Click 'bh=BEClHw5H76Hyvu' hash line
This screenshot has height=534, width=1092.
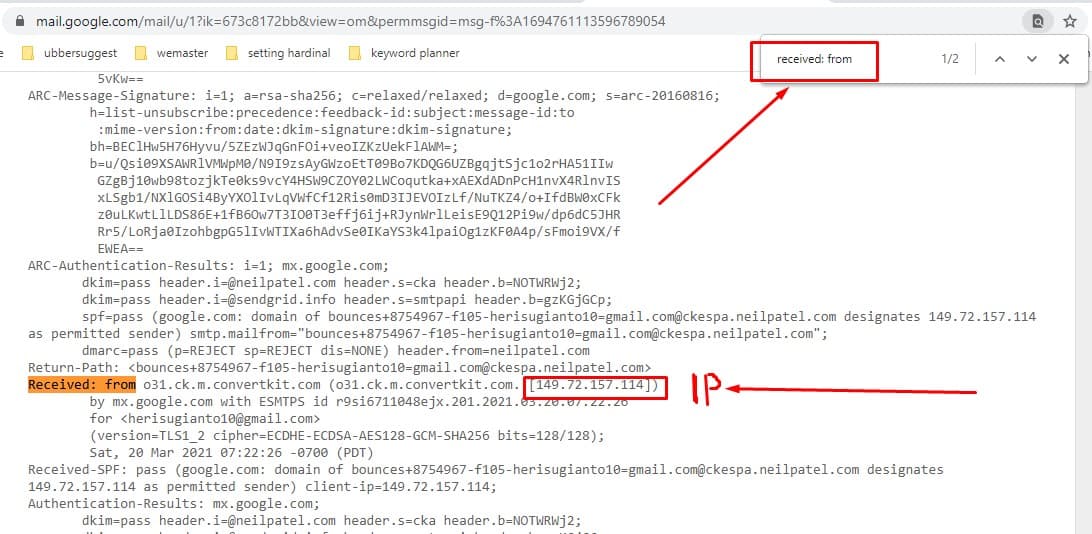[x=273, y=147]
